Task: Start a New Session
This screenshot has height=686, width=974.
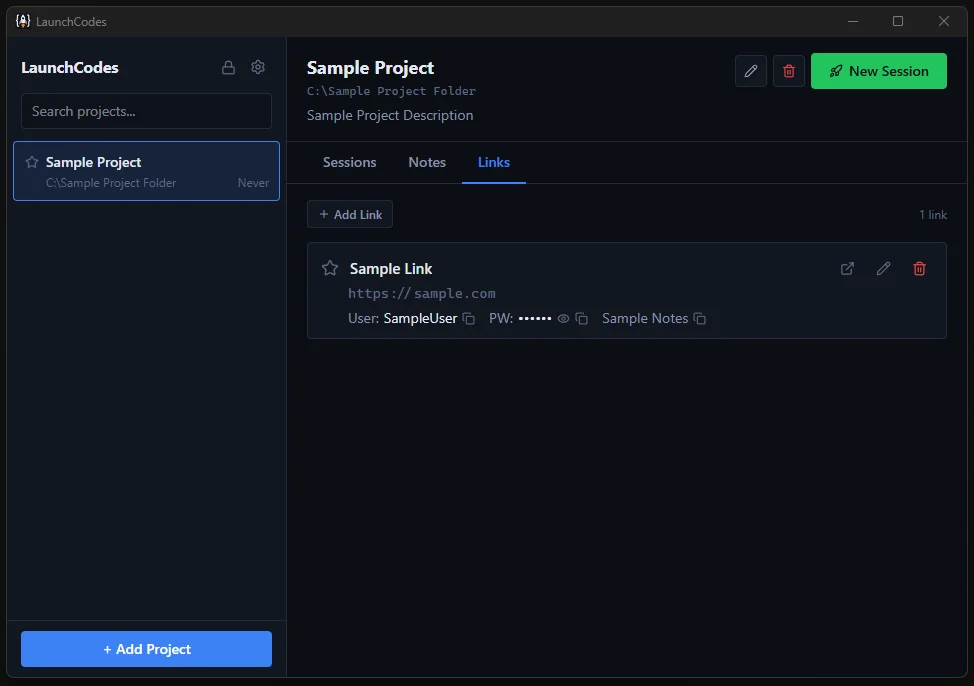Action: click(x=878, y=71)
